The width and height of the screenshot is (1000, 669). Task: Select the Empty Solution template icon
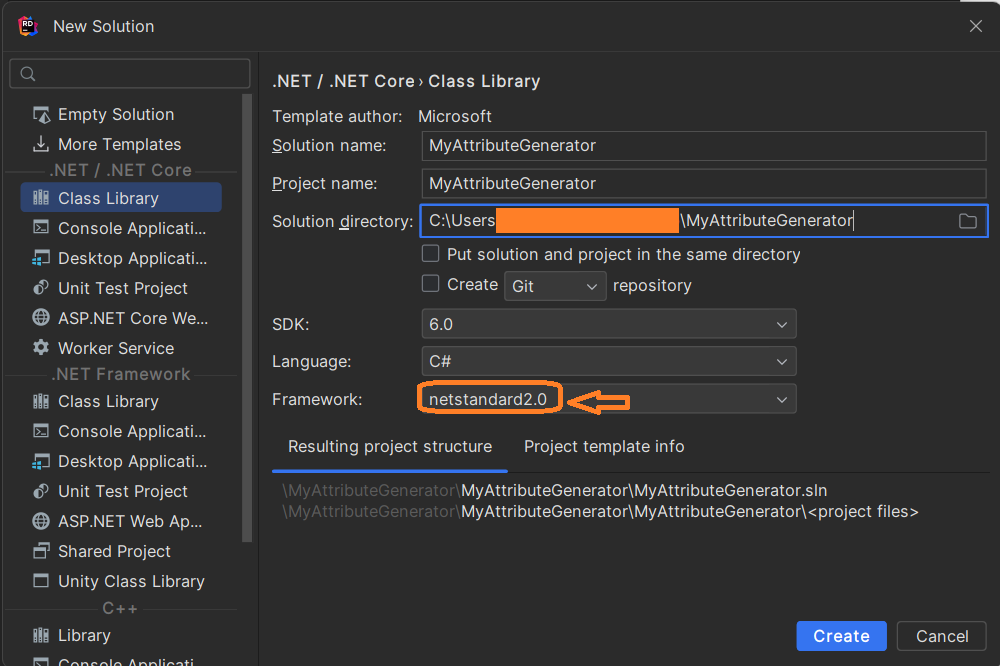[41, 115]
